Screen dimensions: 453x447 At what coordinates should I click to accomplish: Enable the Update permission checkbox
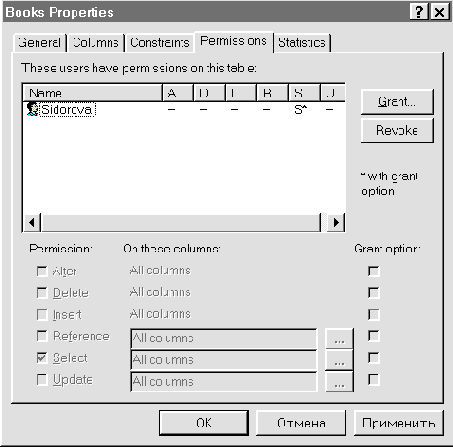42,379
